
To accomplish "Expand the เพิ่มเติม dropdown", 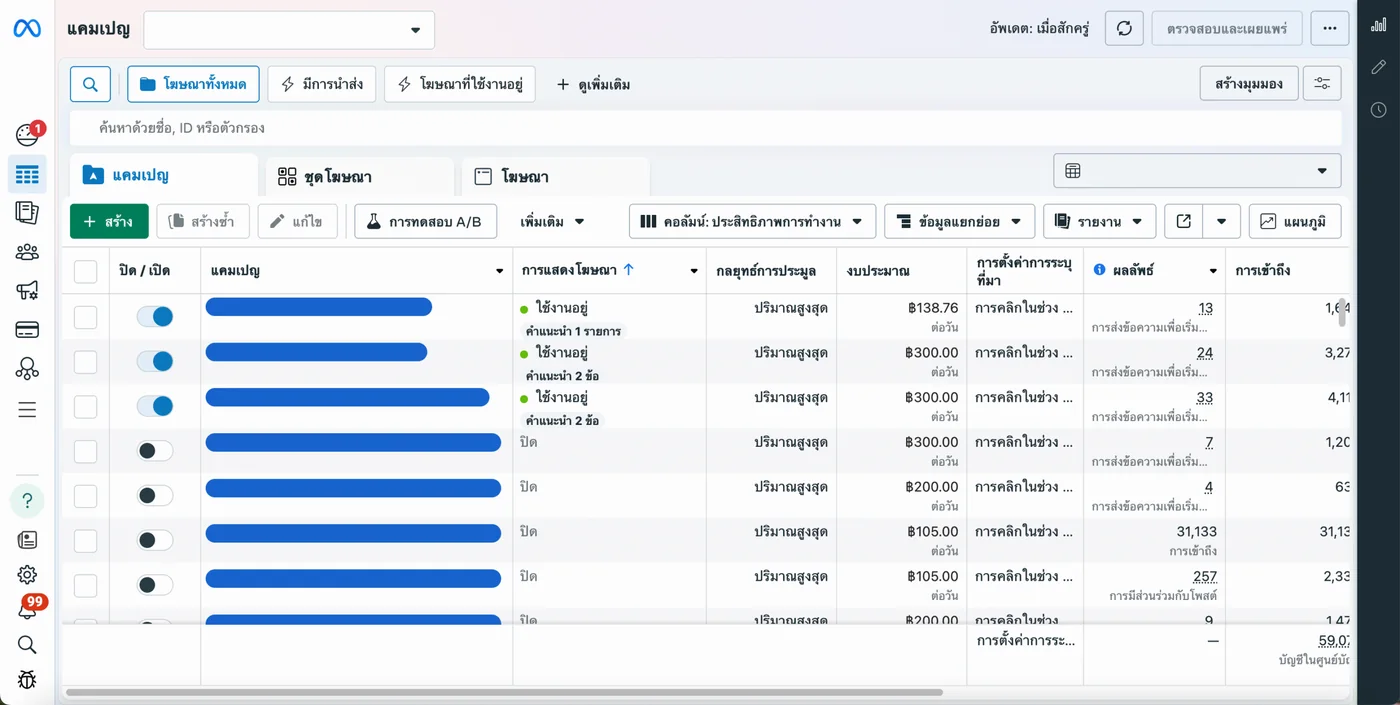I will pyautogui.click(x=552, y=221).
